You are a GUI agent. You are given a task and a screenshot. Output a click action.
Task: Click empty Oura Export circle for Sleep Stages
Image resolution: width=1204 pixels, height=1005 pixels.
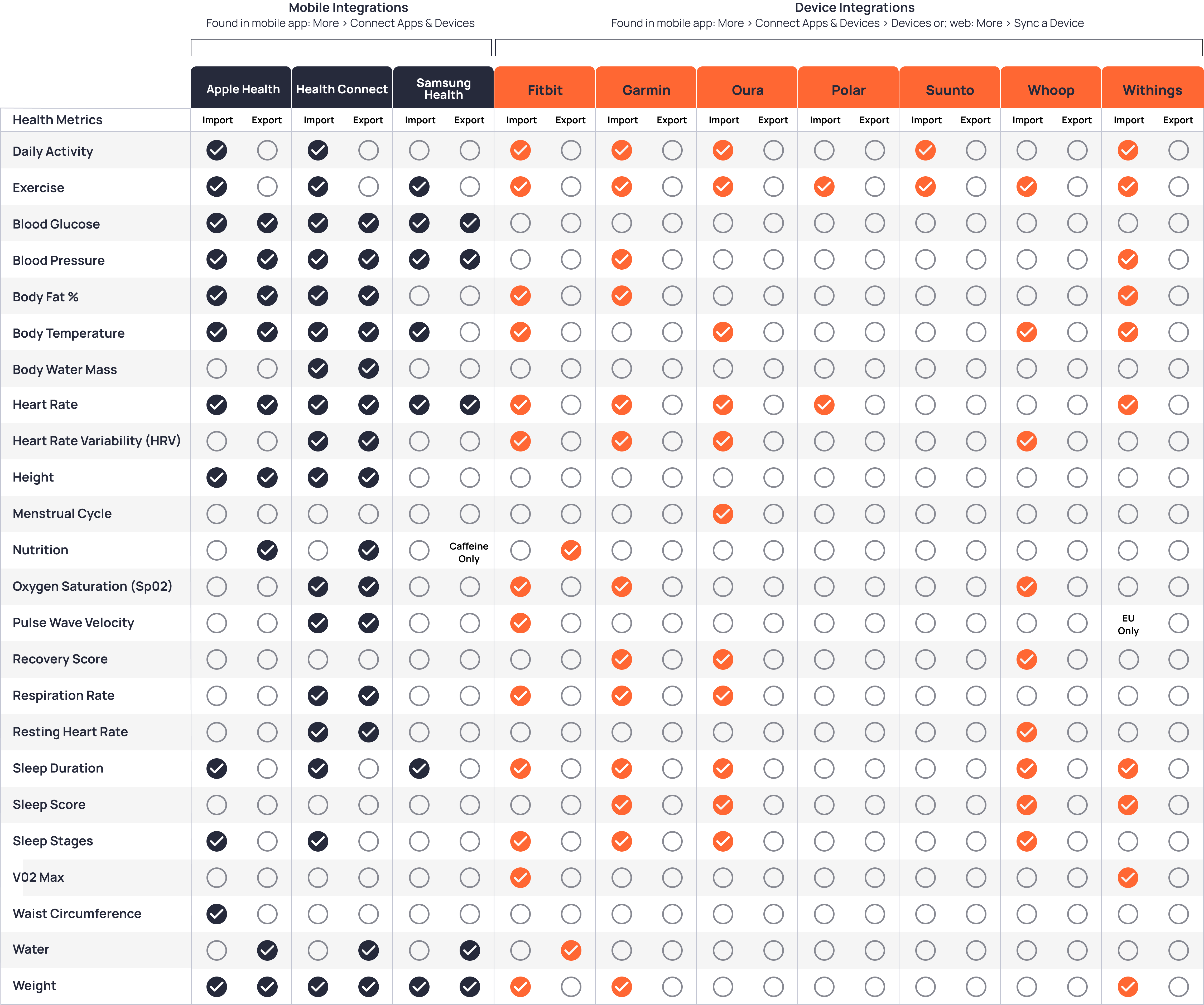click(773, 842)
